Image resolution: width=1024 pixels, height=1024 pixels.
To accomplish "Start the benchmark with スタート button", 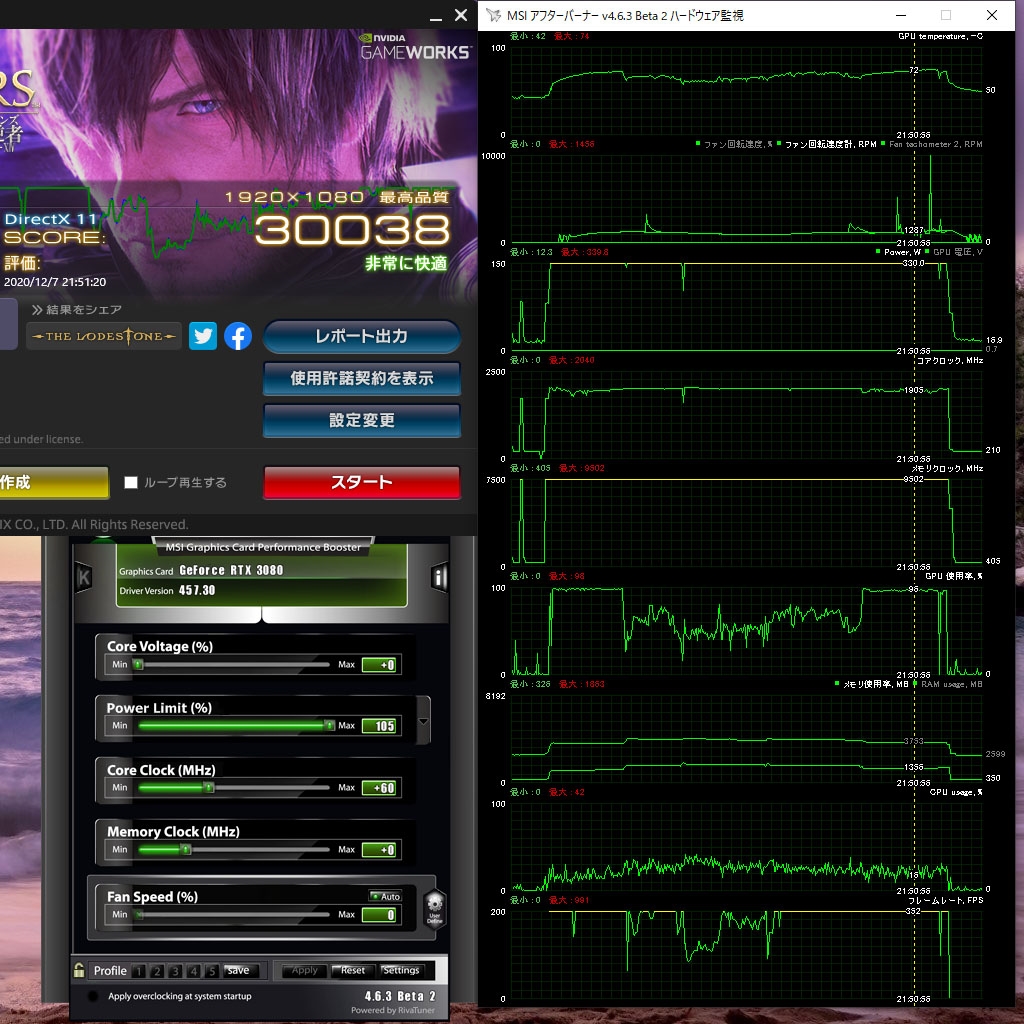I will (362, 483).
